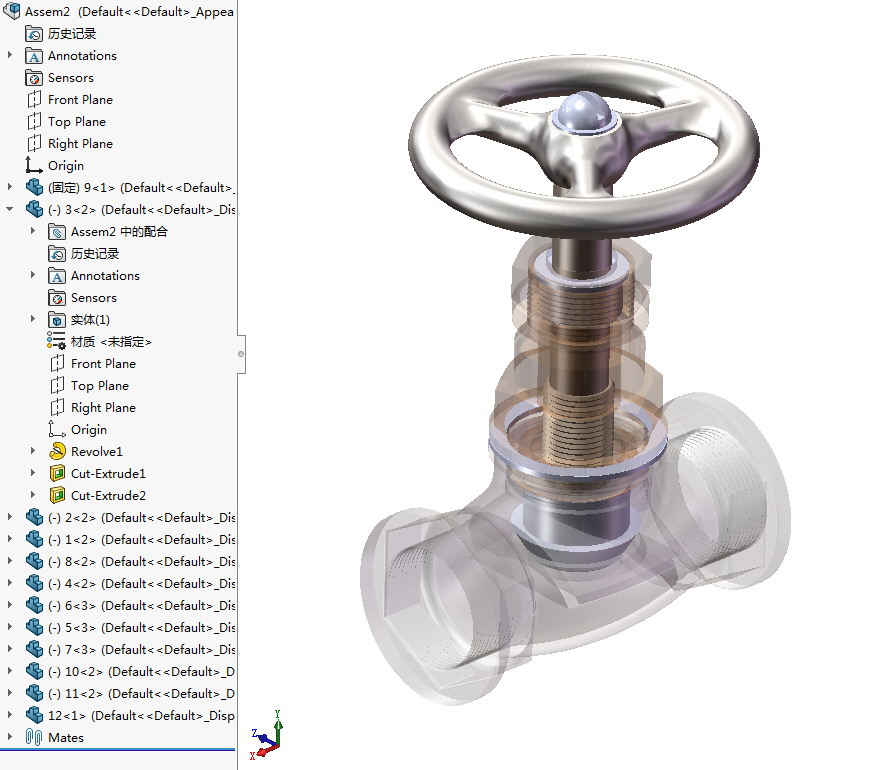Select component (-) 7<3> in the tree
This screenshot has width=871, height=770.
(x=142, y=650)
